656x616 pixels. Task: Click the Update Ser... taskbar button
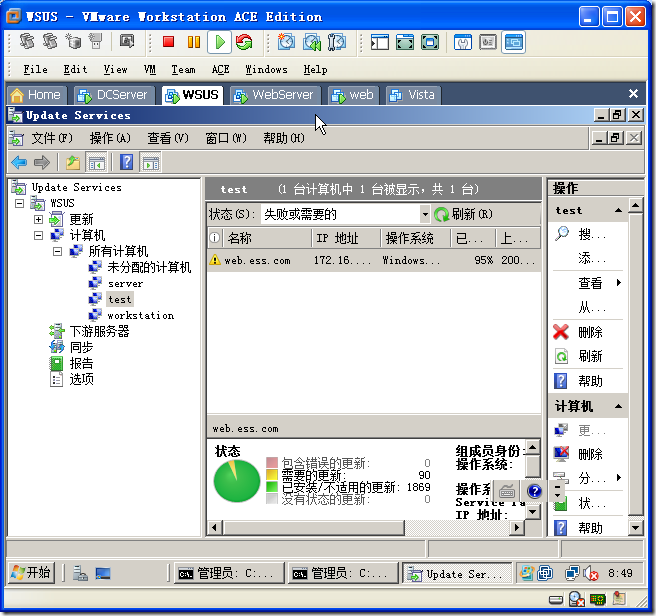tap(457, 573)
